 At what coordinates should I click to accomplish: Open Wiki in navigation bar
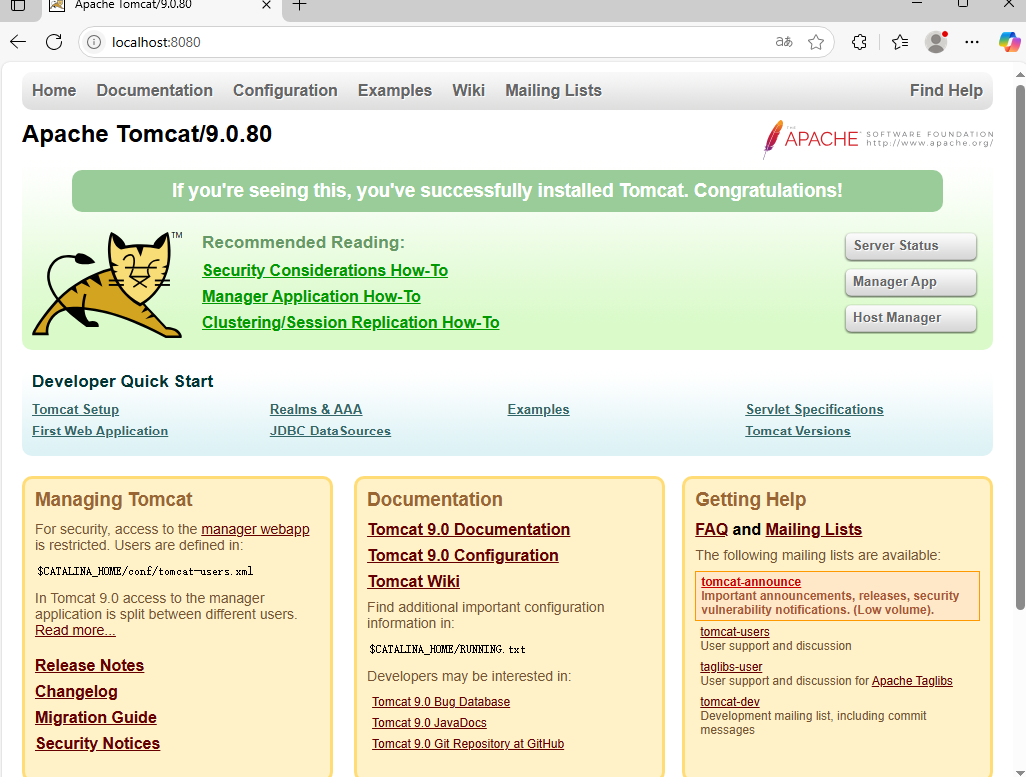click(469, 90)
